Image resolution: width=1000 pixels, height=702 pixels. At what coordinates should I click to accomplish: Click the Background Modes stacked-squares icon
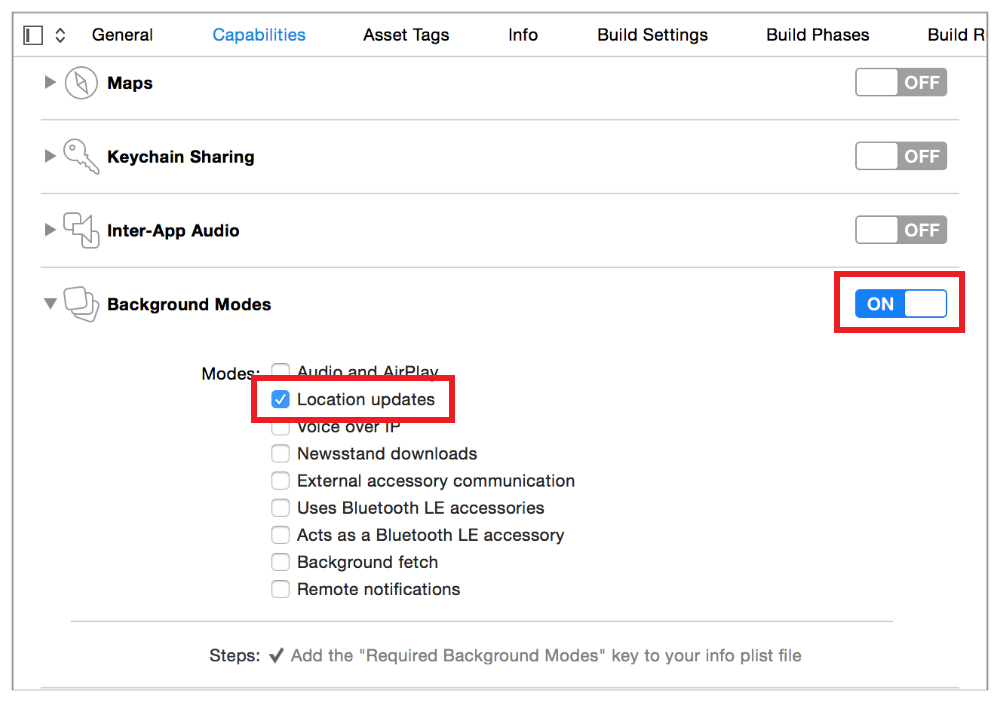80,304
